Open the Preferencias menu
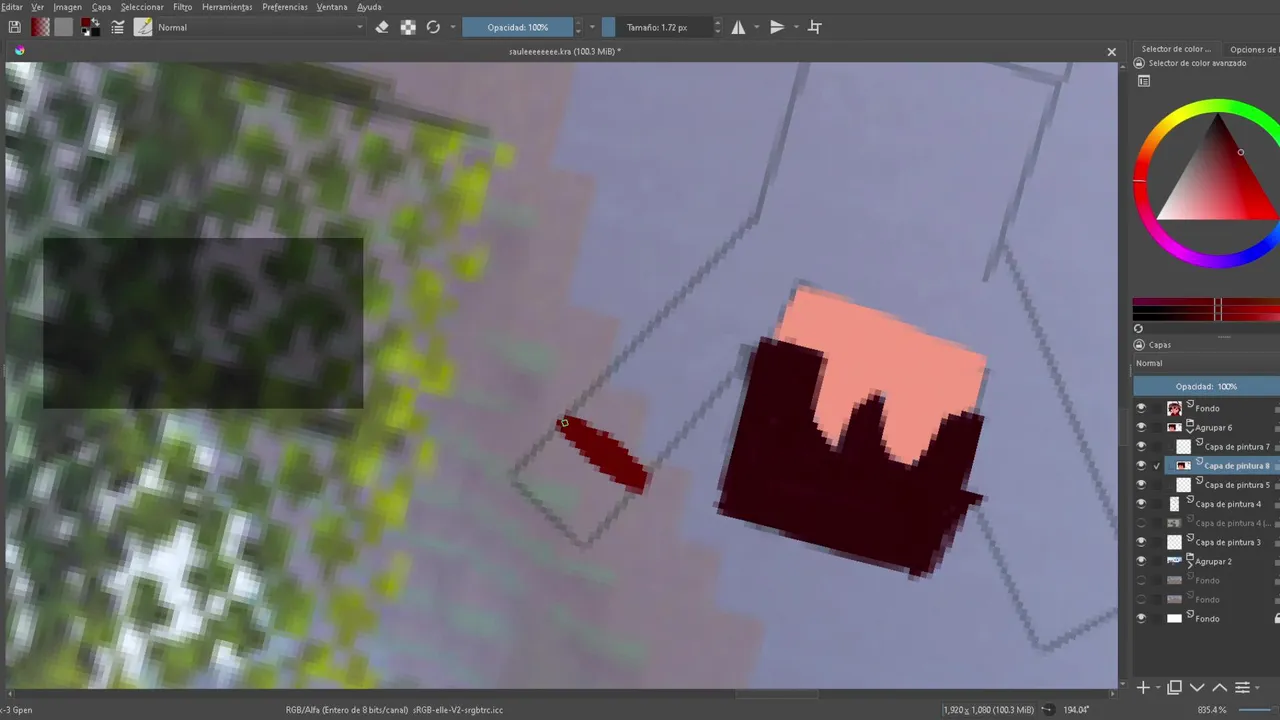Viewport: 1280px width, 720px height. click(285, 7)
